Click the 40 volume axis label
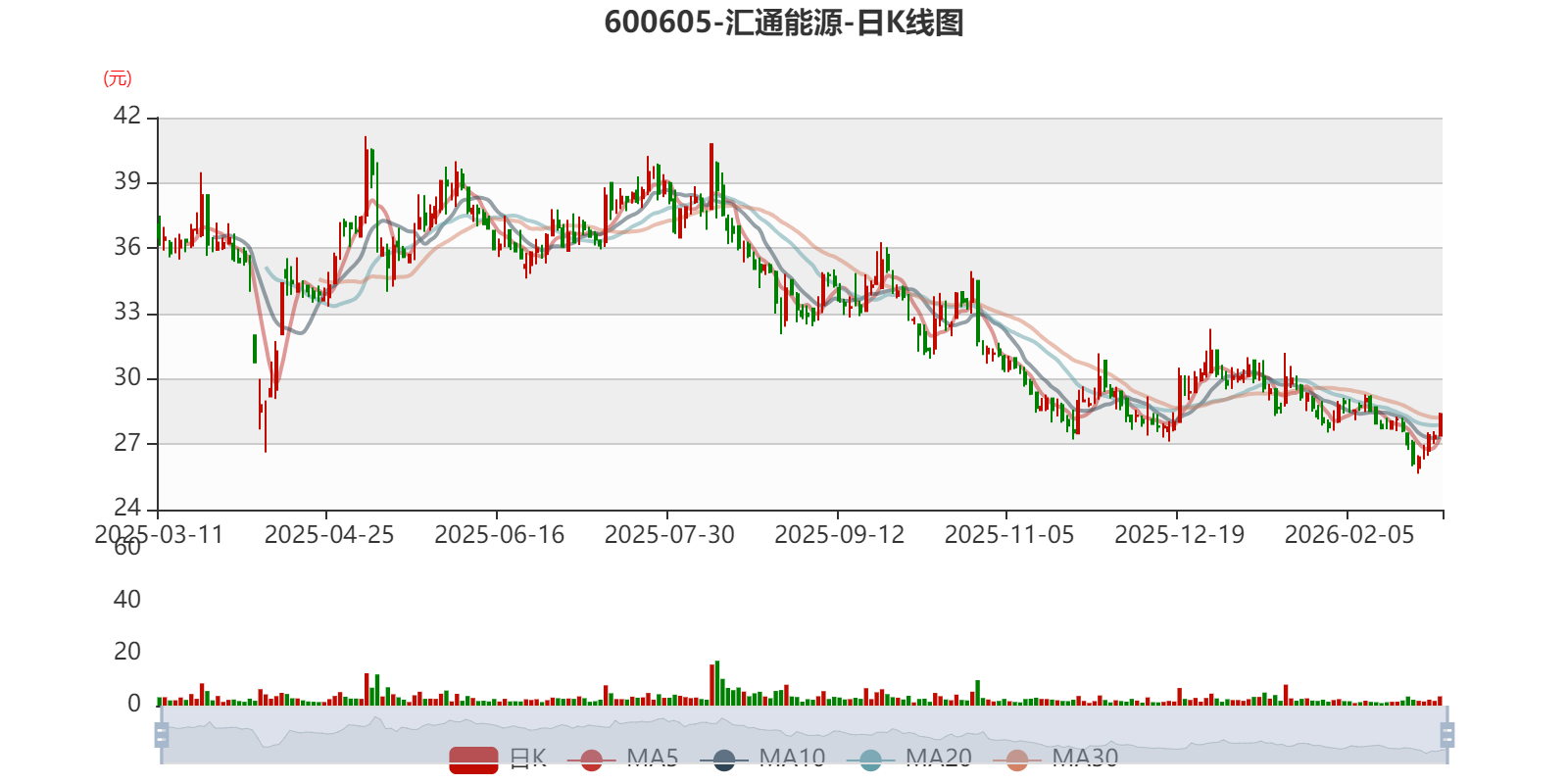Screen dimensions: 1568x784 click(x=127, y=600)
